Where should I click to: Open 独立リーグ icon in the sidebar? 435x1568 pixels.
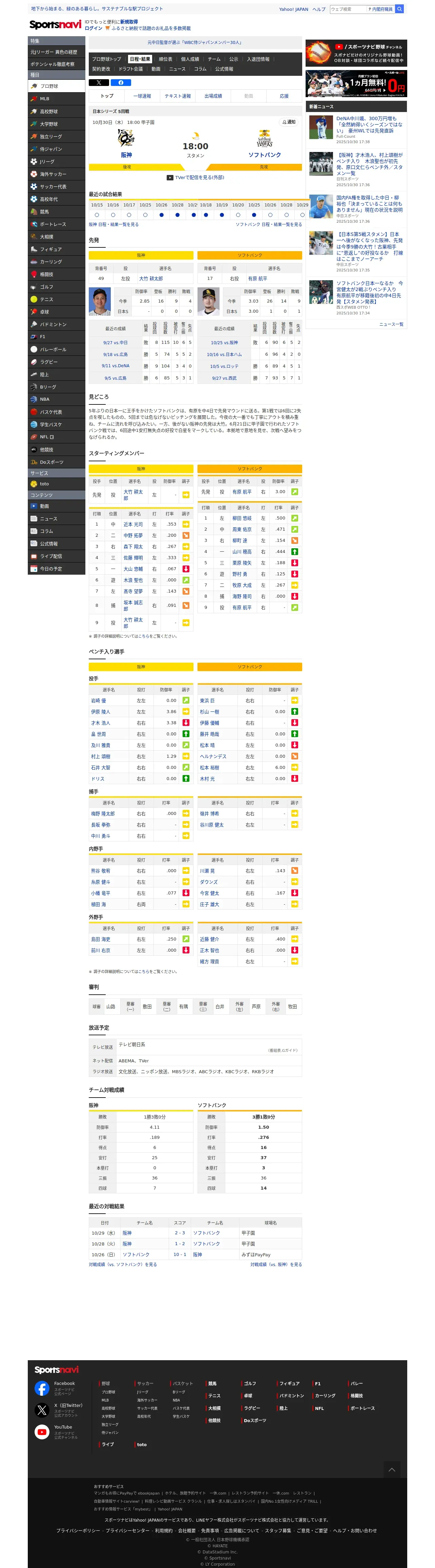click(x=34, y=136)
